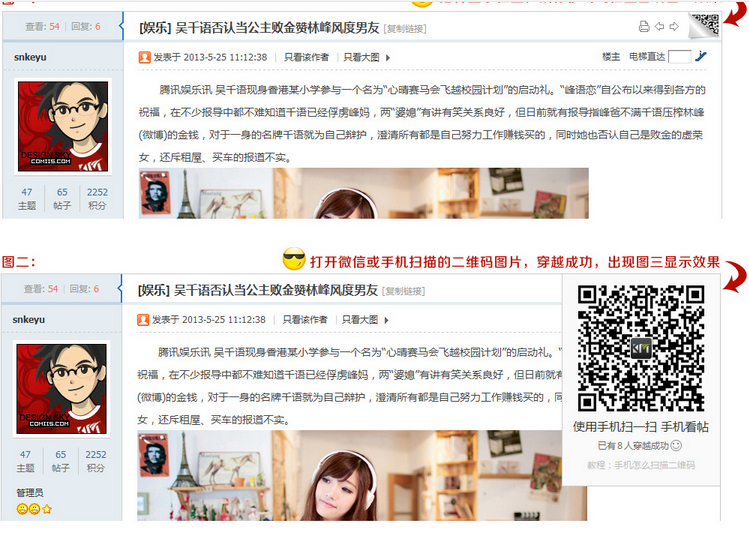
Task: Expand the arrow next to 只看大图 in 图二
Action: 386,320
